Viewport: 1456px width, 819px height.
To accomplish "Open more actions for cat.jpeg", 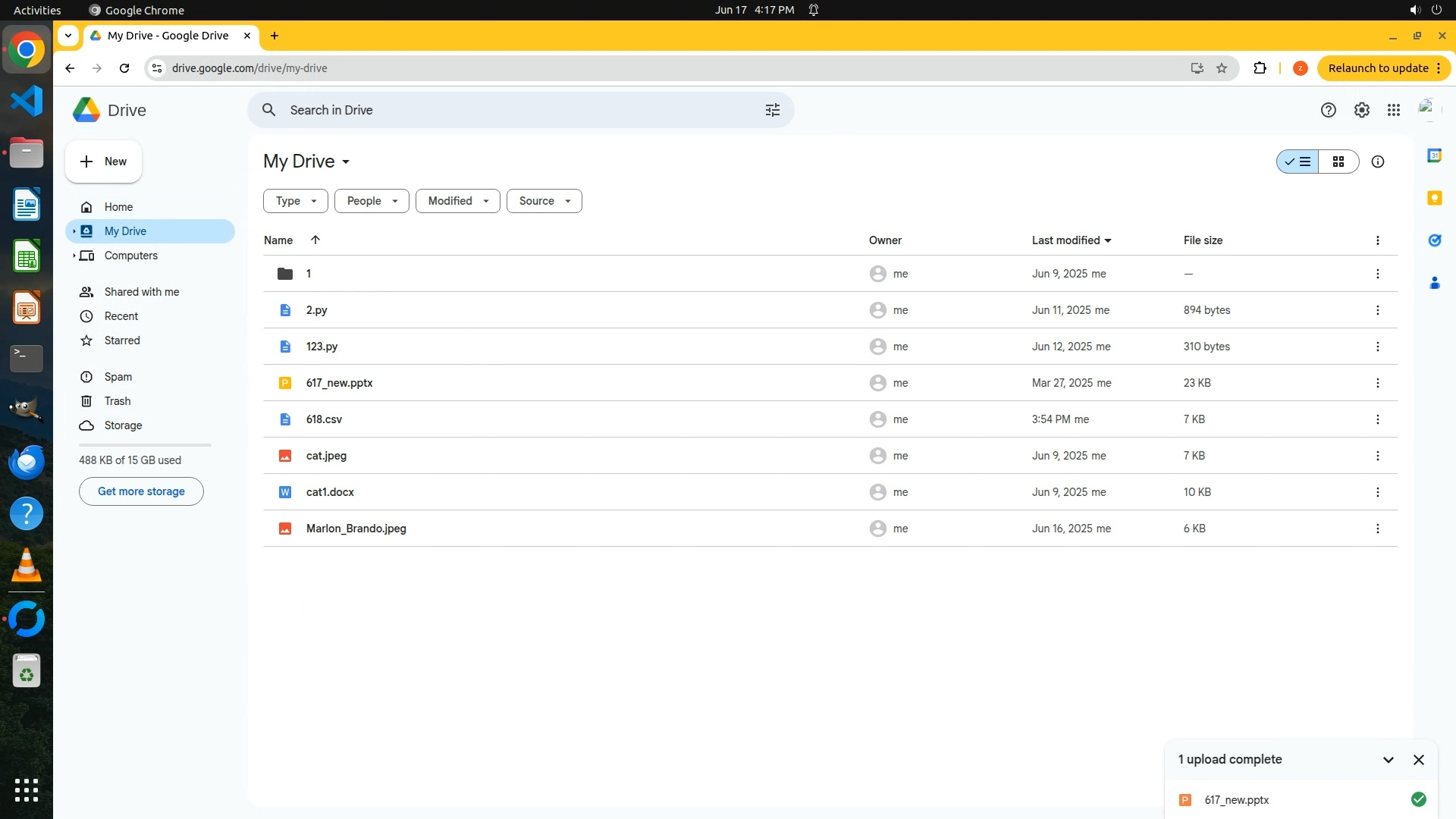I will point(1377,456).
